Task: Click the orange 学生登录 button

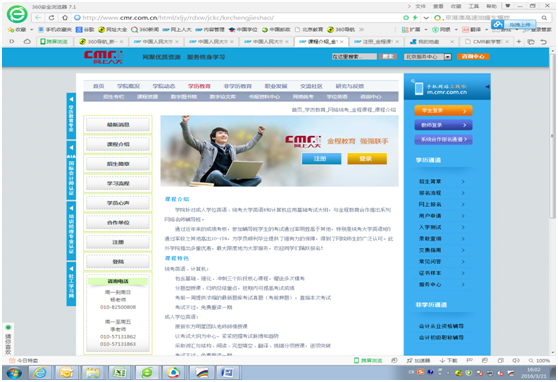Action: click(x=443, y=111)
